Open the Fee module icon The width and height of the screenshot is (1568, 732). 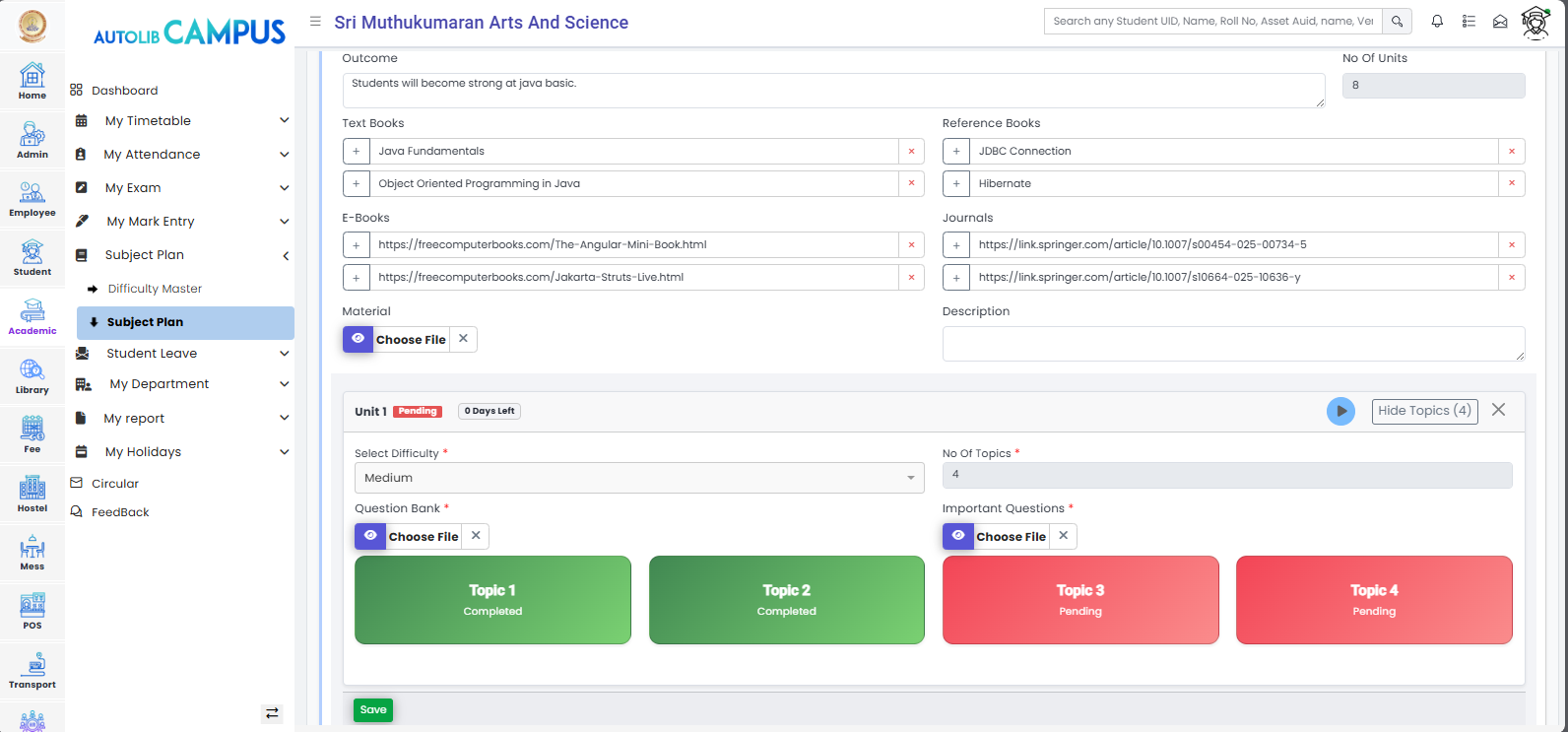click(32, 433)
